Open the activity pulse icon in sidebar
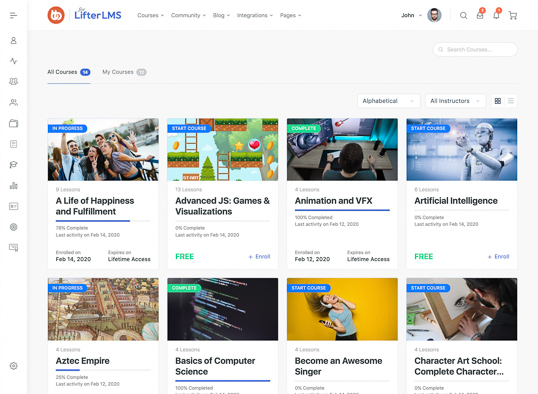Image resolution: width=538 pixels, height=394 pixels. [x=13, y=61]
